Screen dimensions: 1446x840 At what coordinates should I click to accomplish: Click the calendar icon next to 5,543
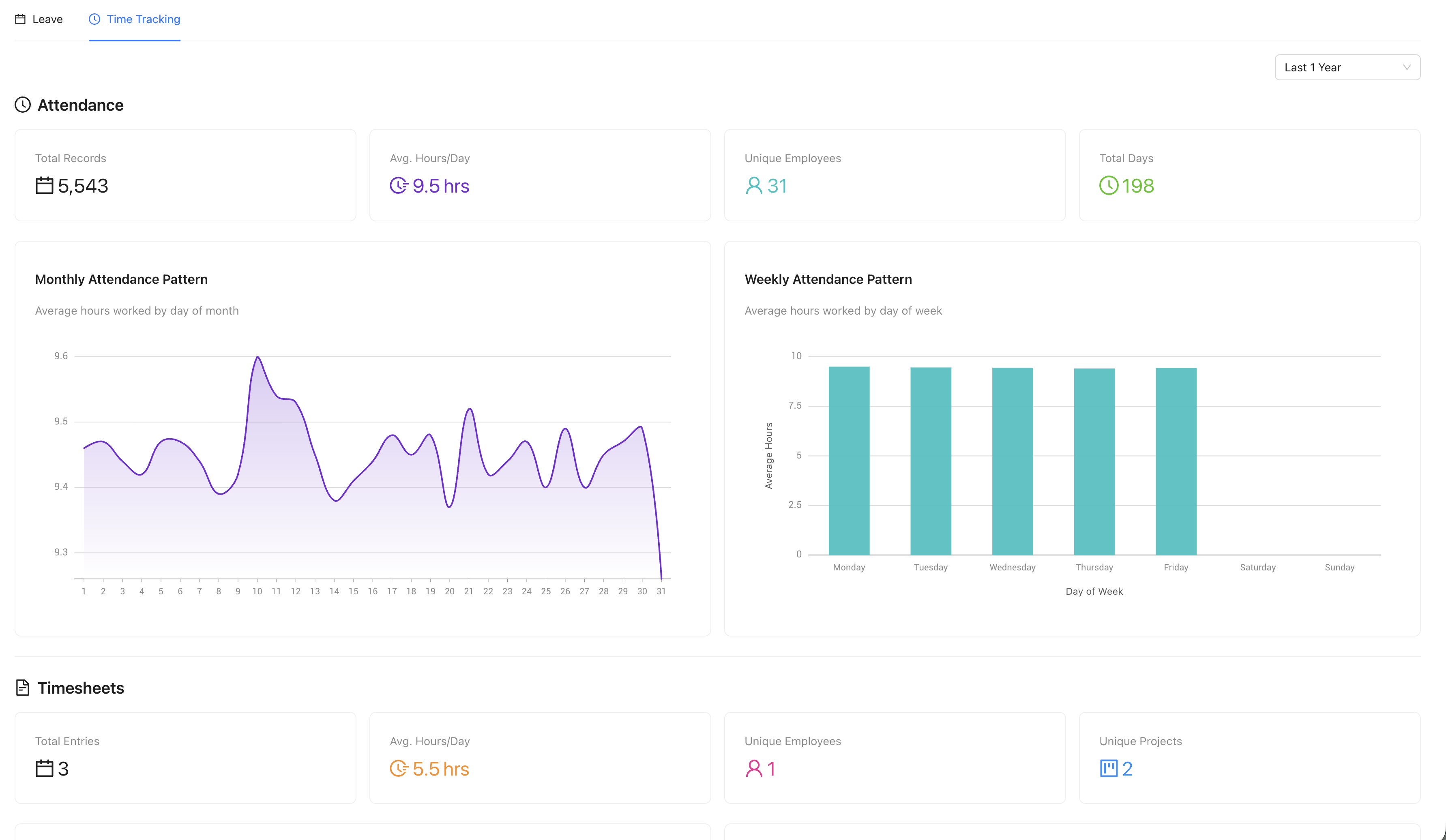click(x=44, y=186)
